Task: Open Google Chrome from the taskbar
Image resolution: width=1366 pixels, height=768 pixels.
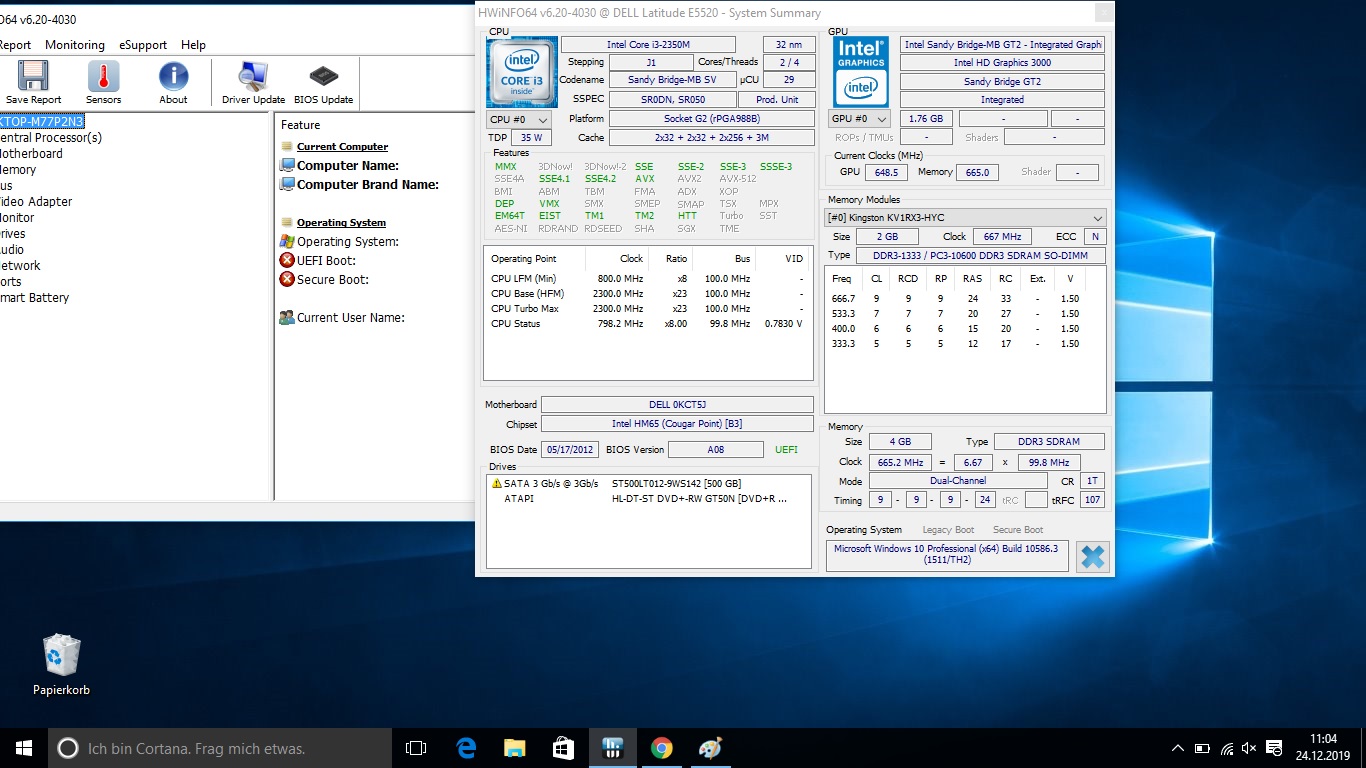Action: click(661, 748)
